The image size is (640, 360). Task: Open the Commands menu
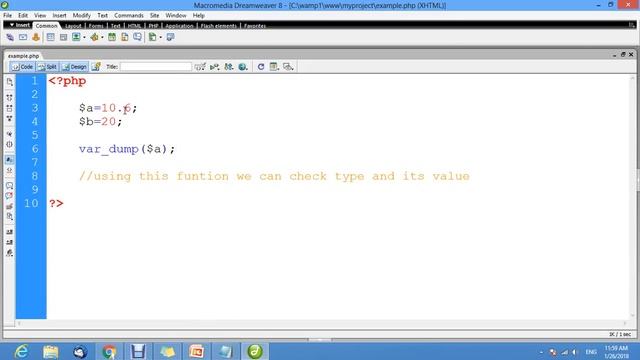coord(129,16)
